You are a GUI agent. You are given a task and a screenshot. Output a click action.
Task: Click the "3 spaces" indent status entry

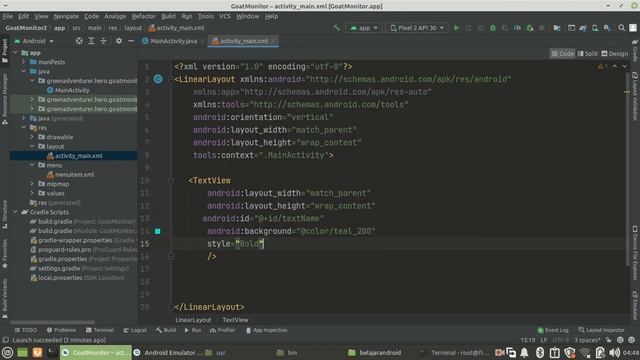coord(587,340)
